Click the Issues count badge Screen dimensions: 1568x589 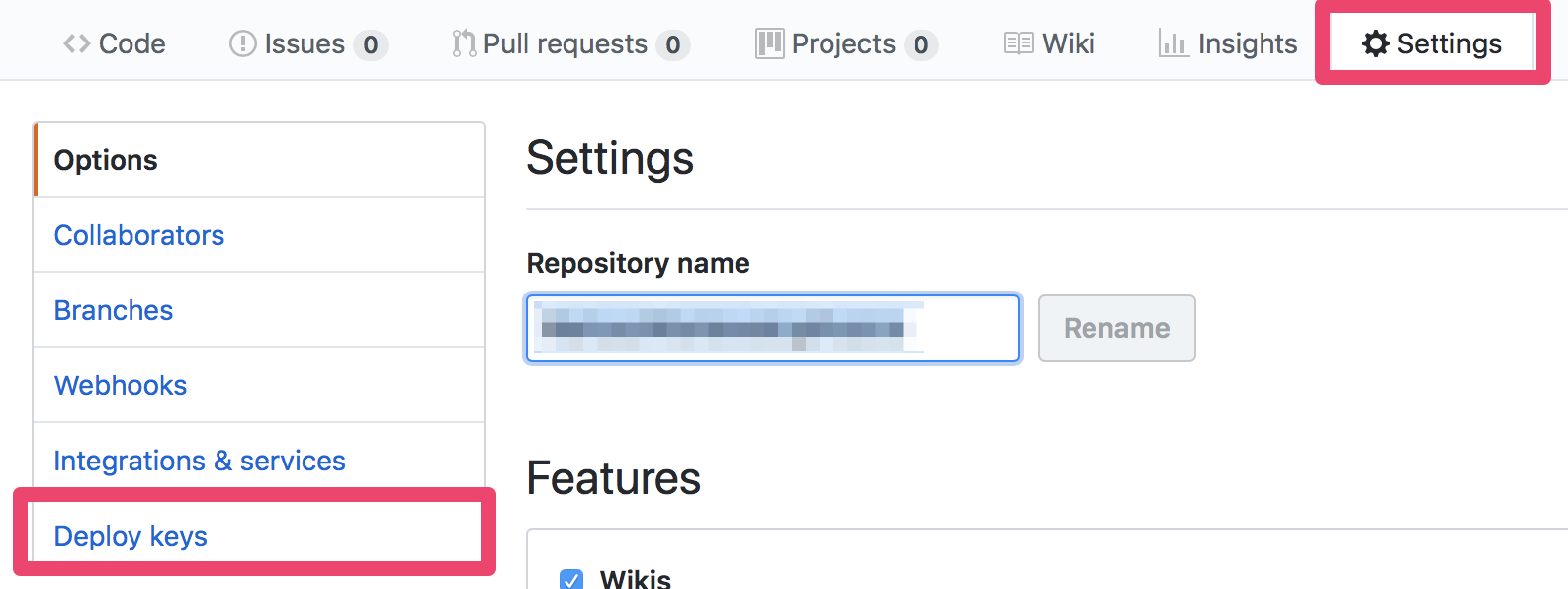click(371, 45)
